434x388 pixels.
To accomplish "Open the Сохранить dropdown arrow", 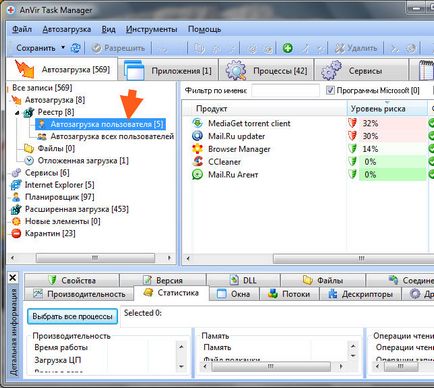I will point(63,47).
